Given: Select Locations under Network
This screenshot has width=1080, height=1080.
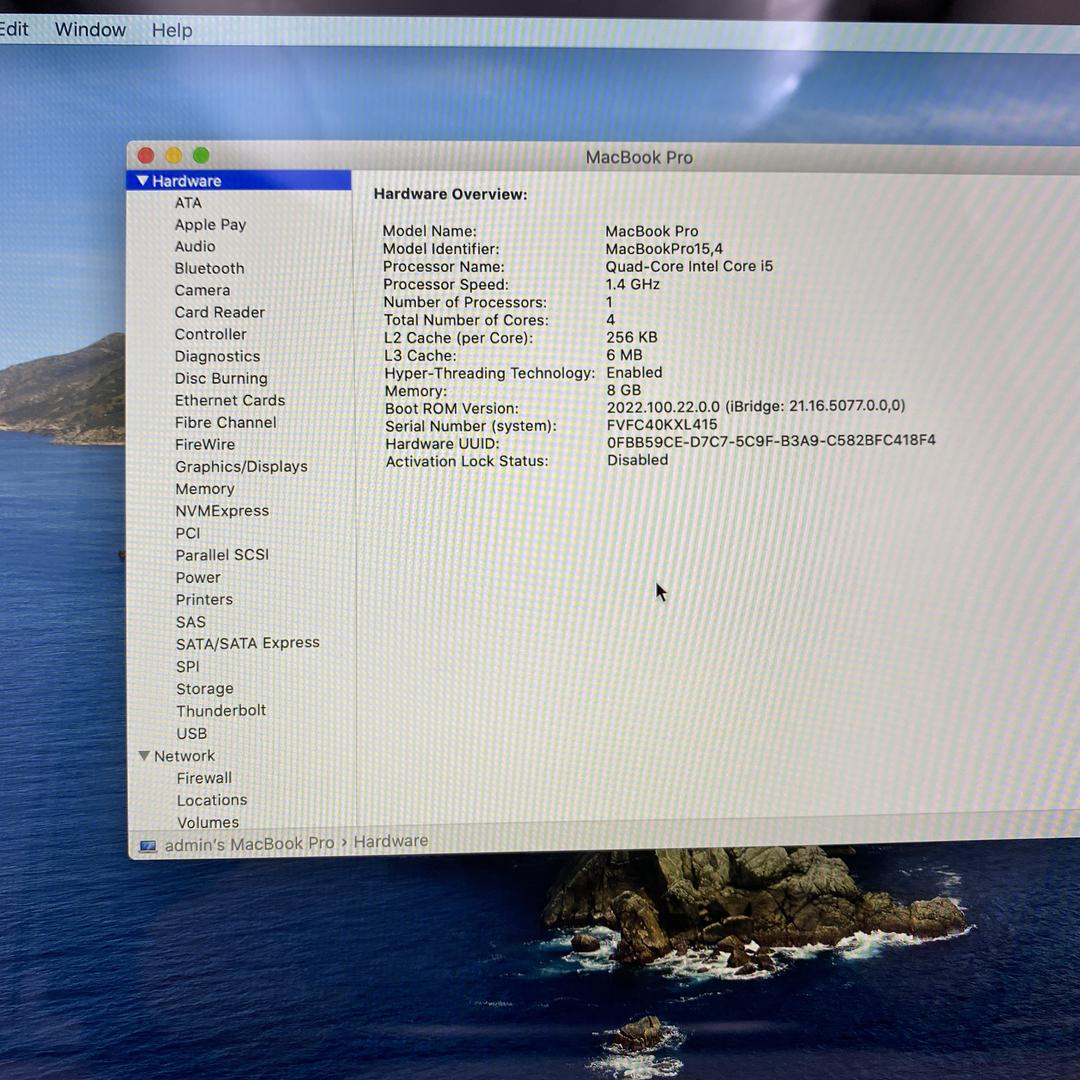Looking at the screenshot, I should 211,800.
